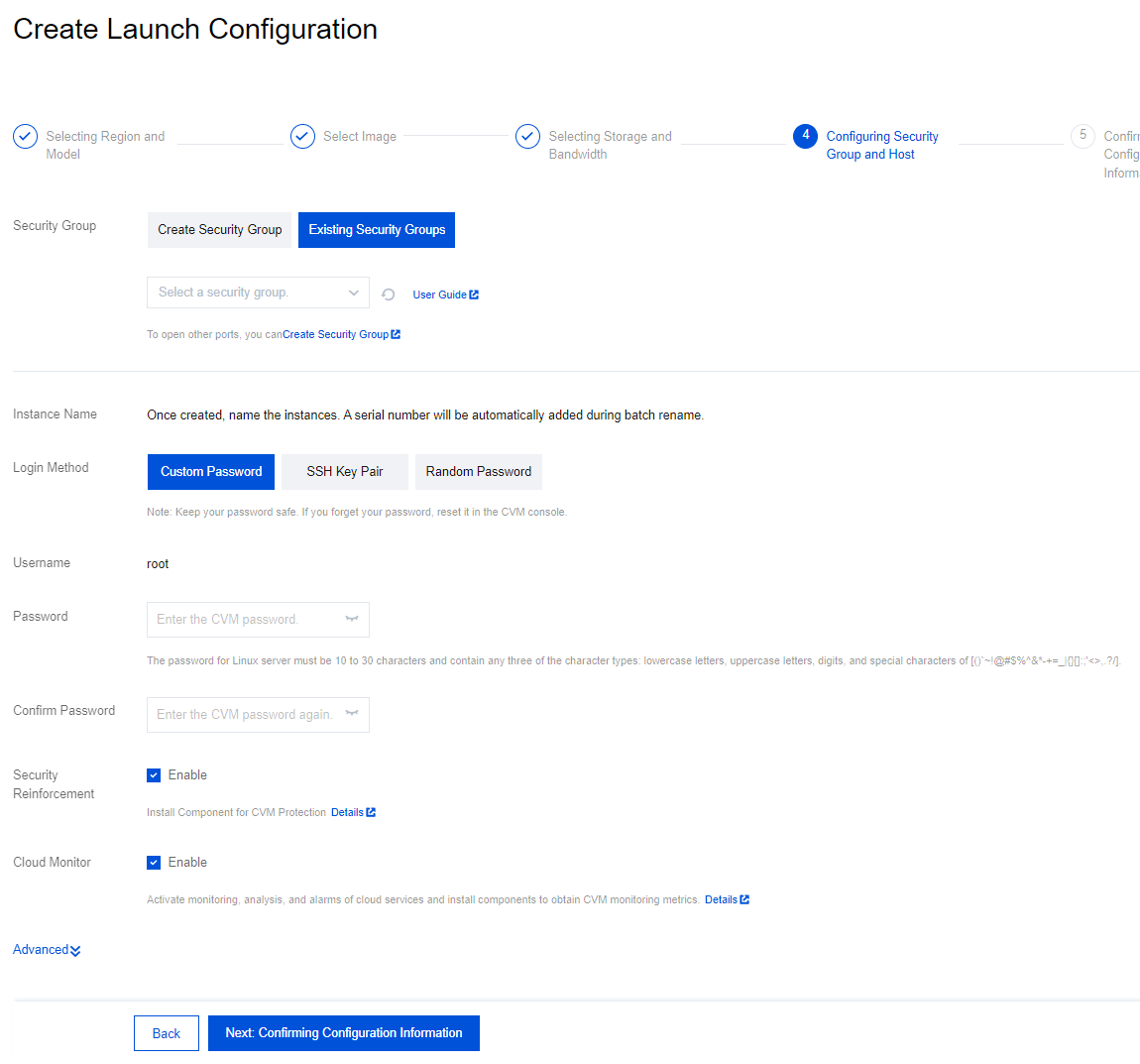Toggle password visibility eye in Password field

point(352,619)
